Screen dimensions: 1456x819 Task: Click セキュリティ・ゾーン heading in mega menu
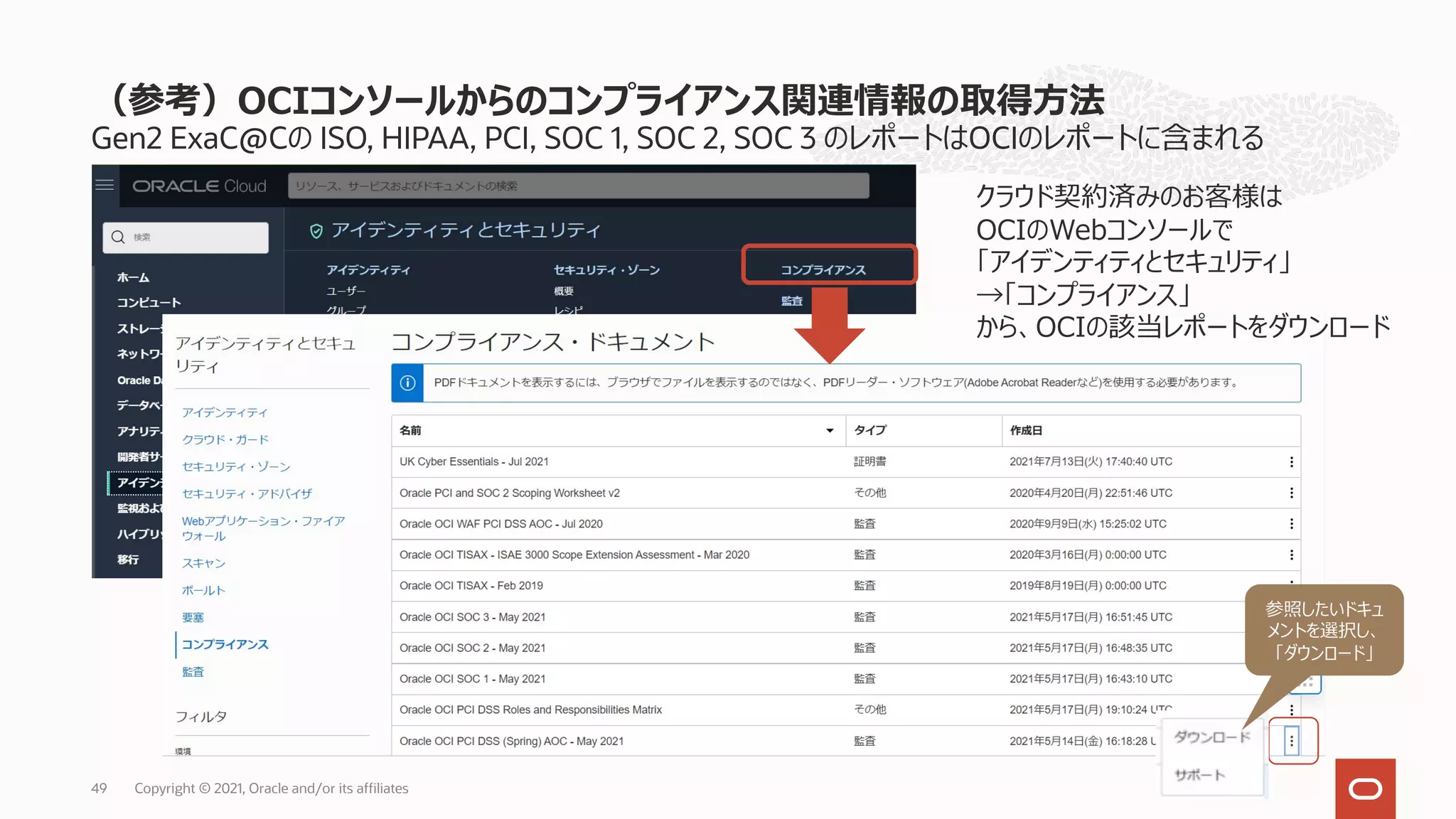(606, 270)
